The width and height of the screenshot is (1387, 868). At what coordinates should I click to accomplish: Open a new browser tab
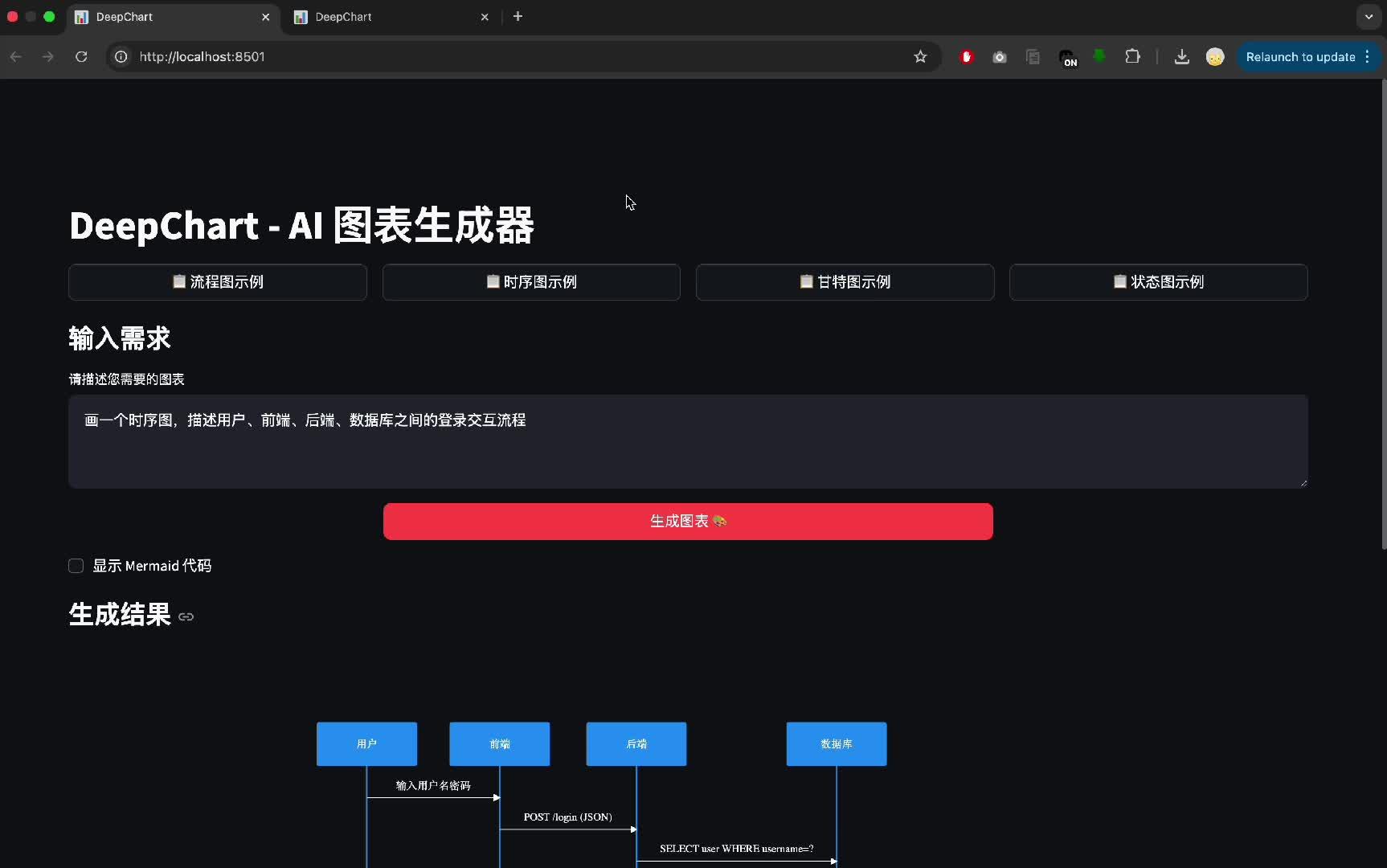518,16
